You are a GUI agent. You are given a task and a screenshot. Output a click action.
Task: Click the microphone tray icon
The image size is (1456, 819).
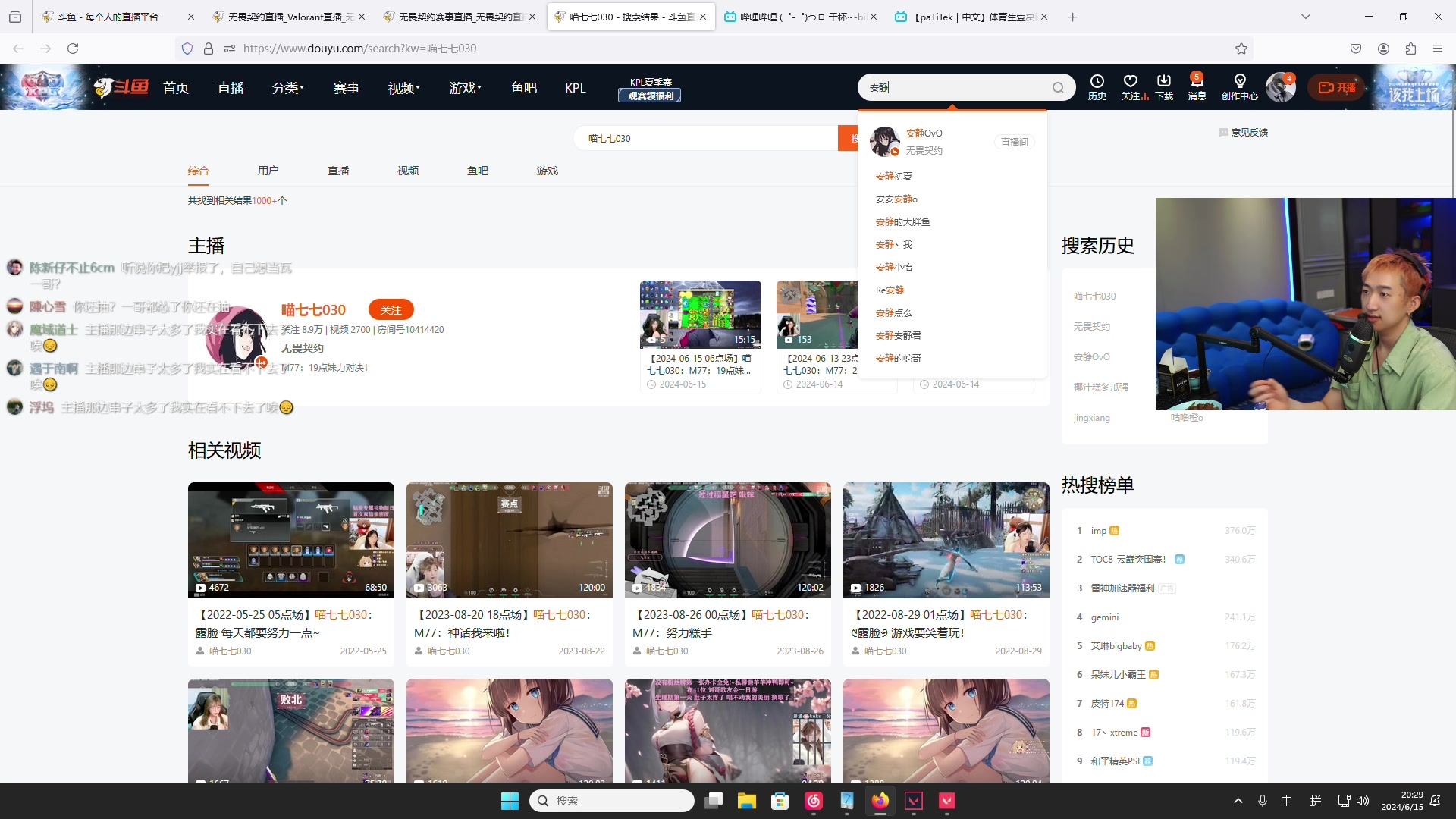click(x=1263, y=801)
